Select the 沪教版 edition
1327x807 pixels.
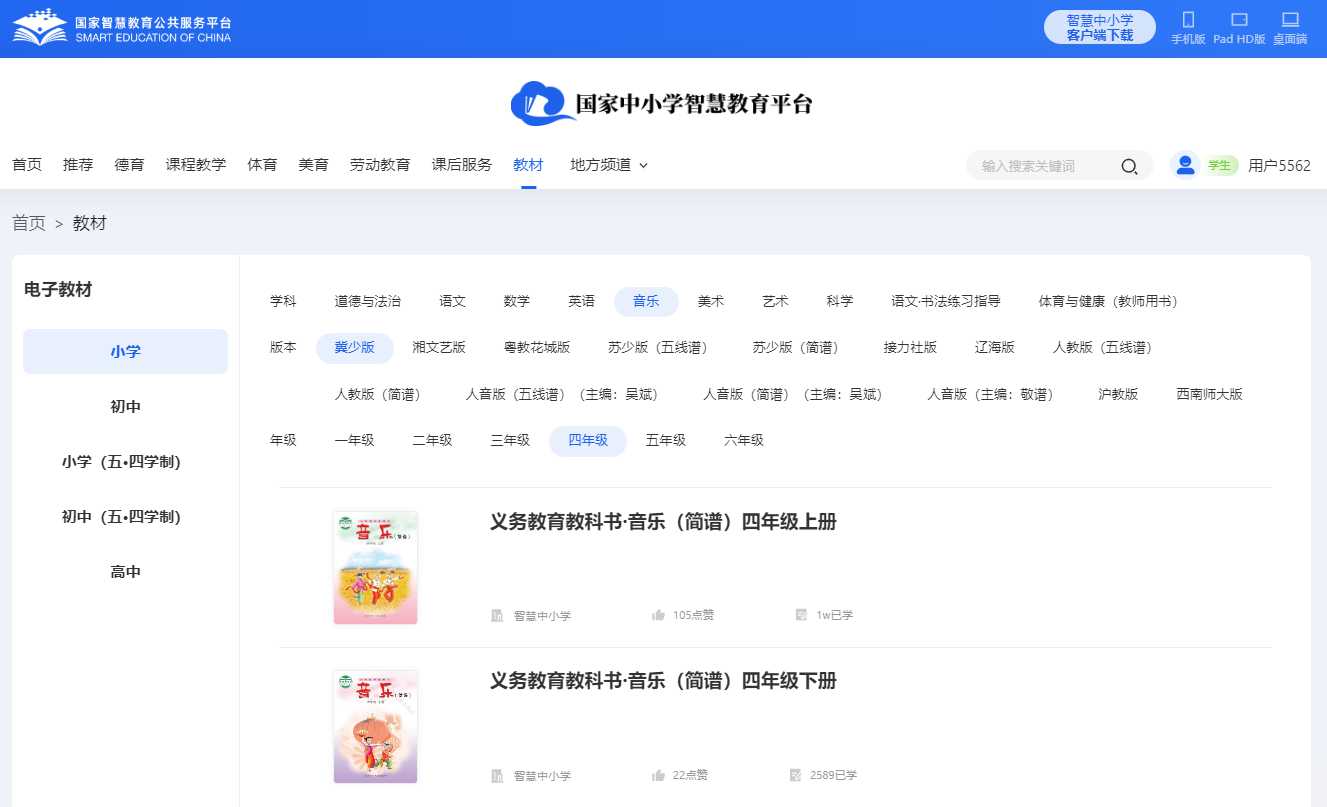[x=1118, y=394]
